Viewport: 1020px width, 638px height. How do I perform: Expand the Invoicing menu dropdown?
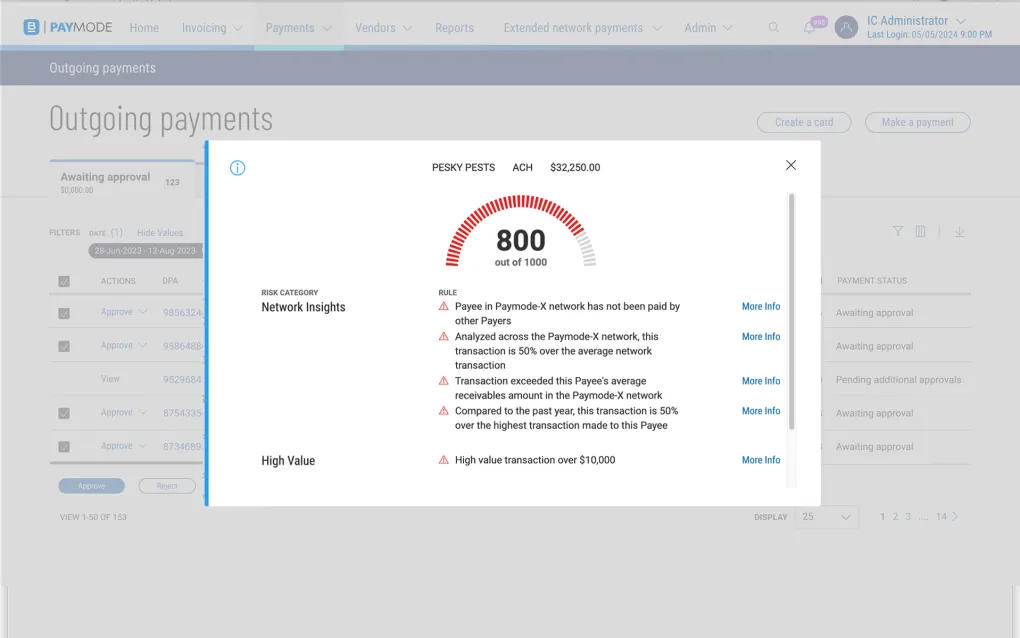(x=212, y=28)
